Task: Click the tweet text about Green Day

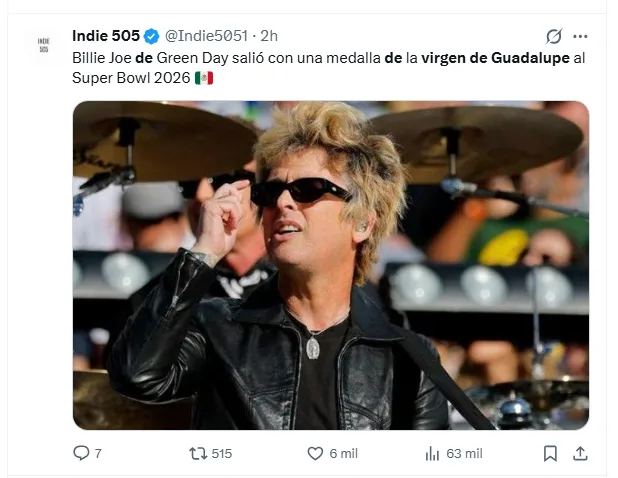Action: click(300, 58)
